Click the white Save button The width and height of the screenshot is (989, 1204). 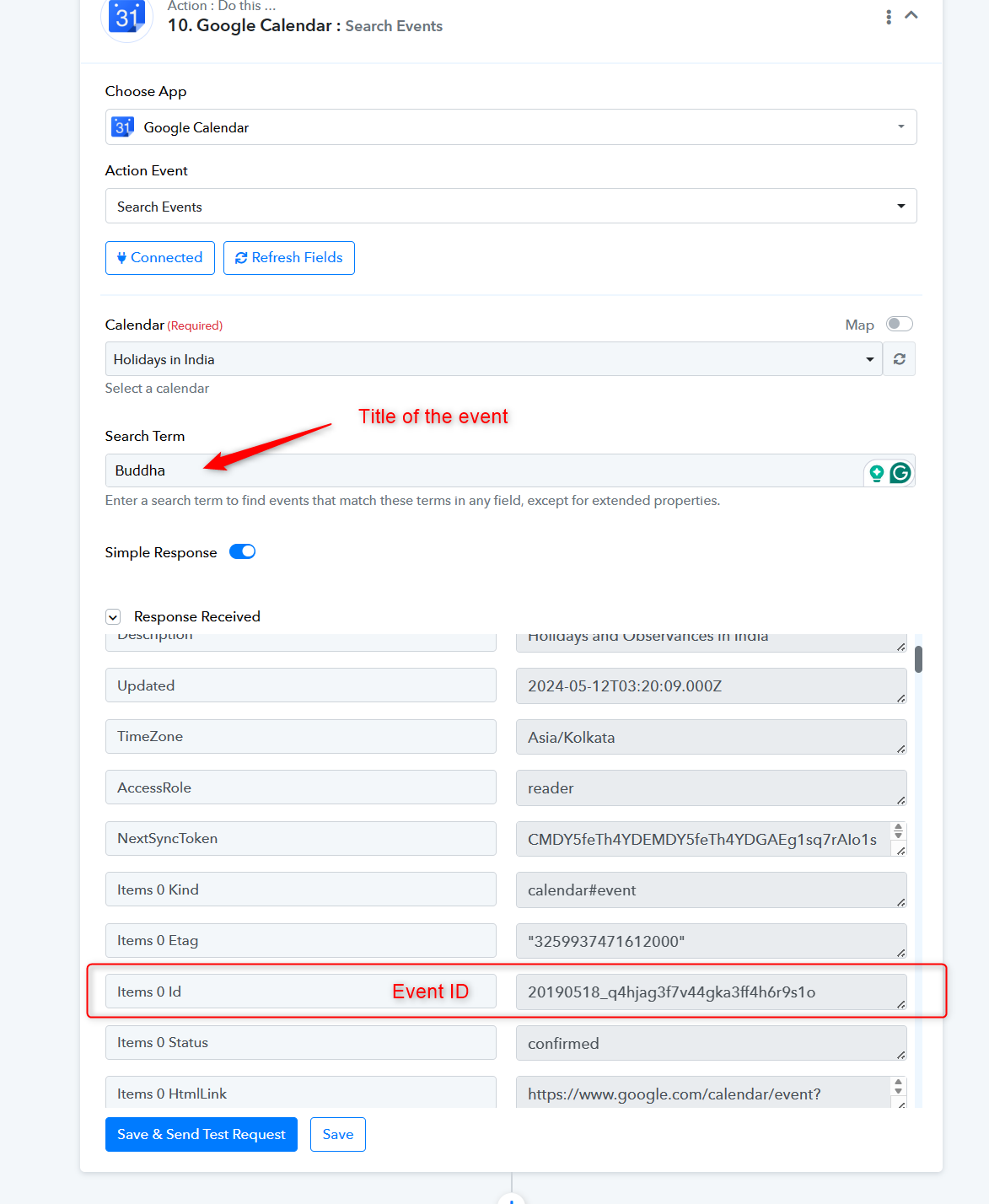[x=338, y=1135]
